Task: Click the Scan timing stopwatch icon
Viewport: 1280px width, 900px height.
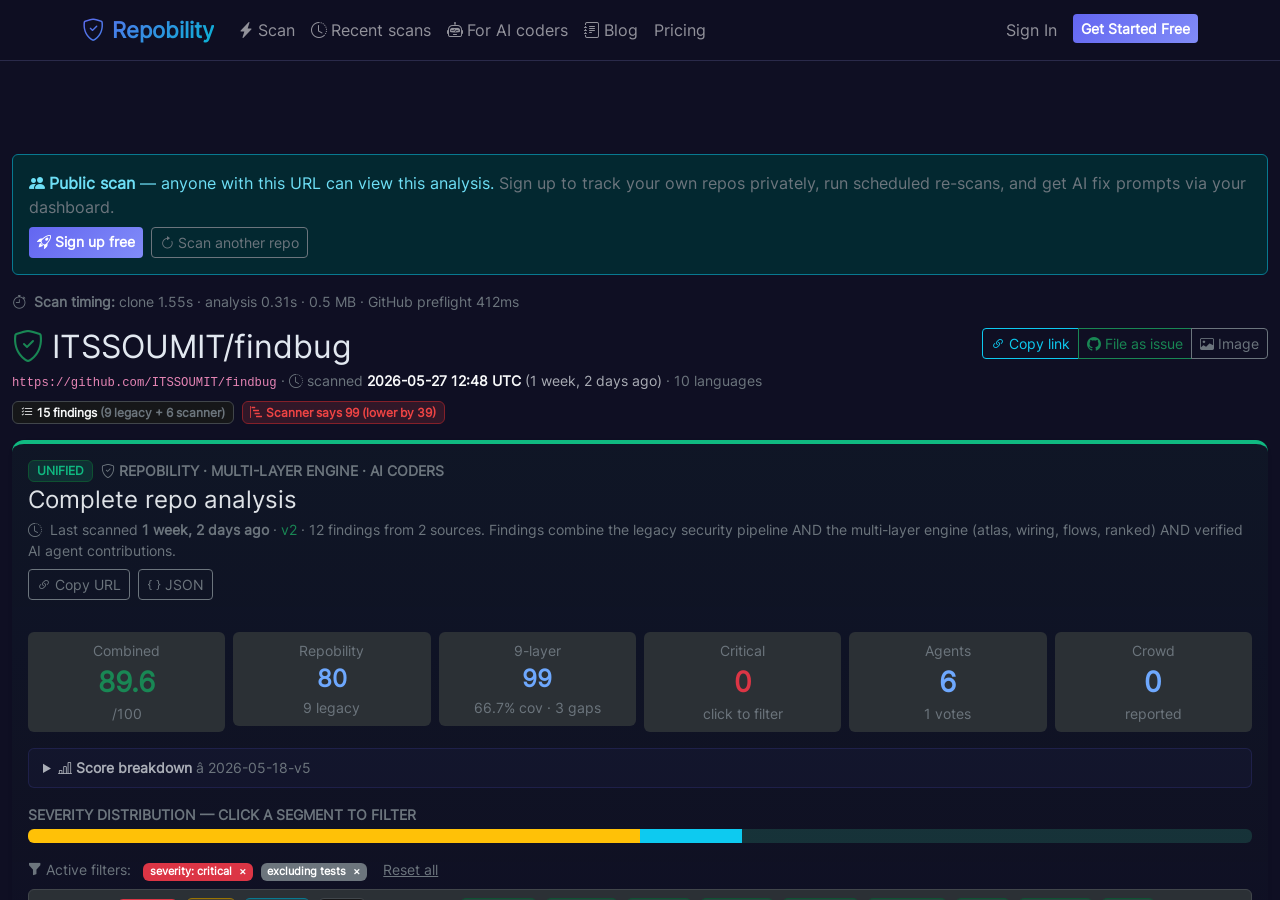Action: tap(20, 302)
